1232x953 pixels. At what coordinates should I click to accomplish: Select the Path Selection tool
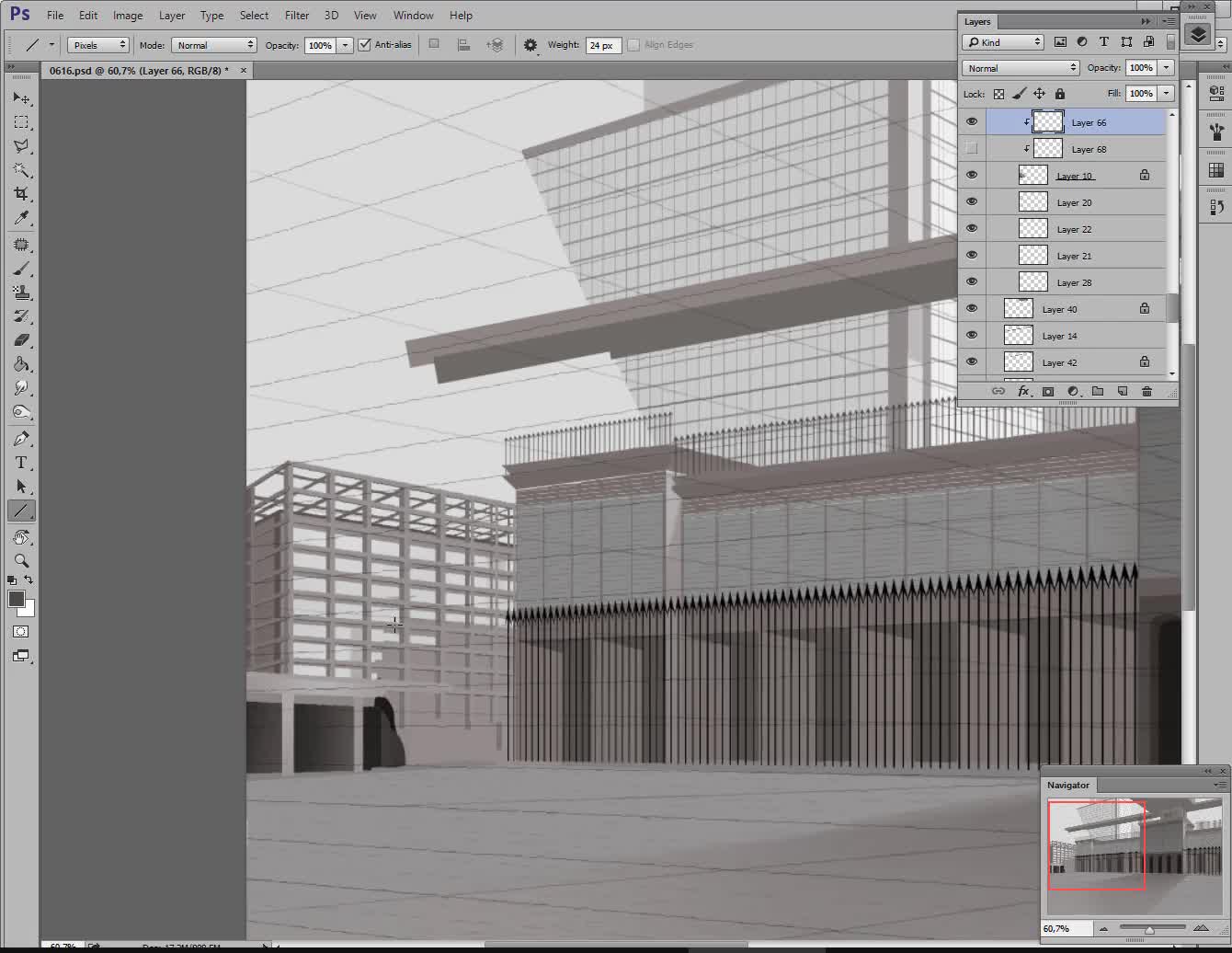(x=20, y=487)
